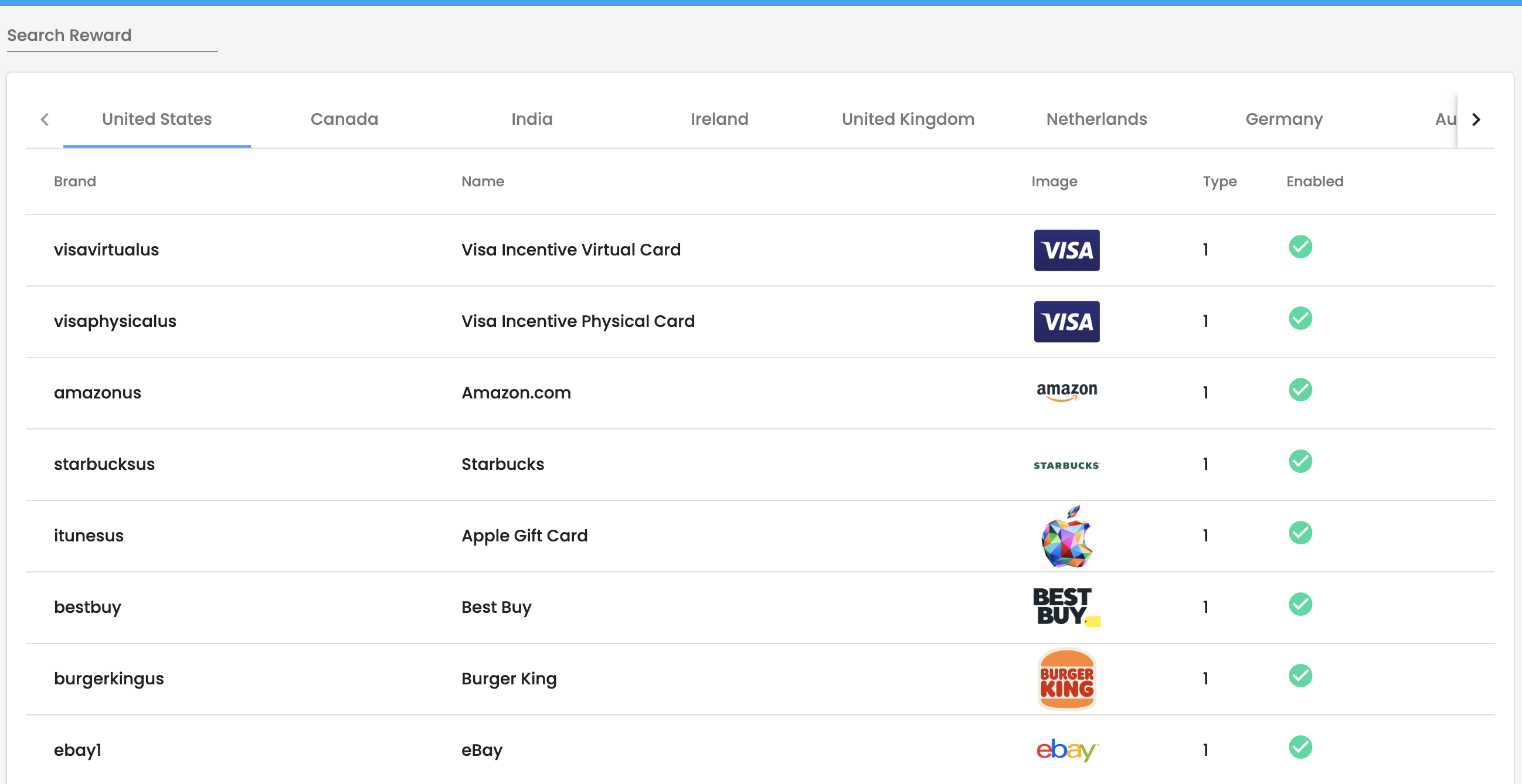Click the Amazon logo image
The width and height of the screenshot is (1522, 784).
[x=1066, y=391]
